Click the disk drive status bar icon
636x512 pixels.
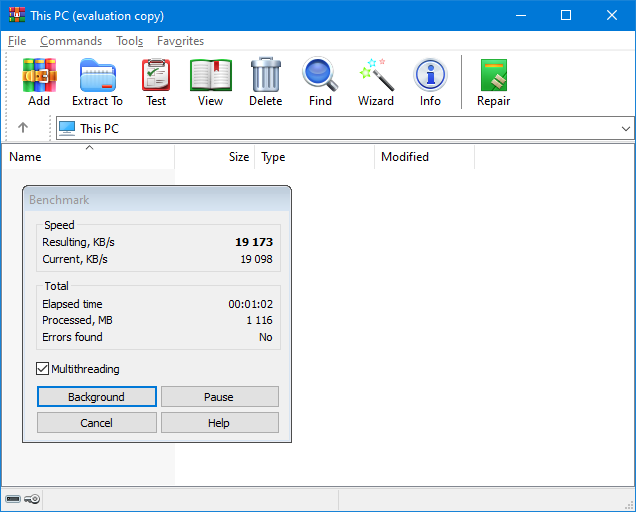(x=13, y=499)
